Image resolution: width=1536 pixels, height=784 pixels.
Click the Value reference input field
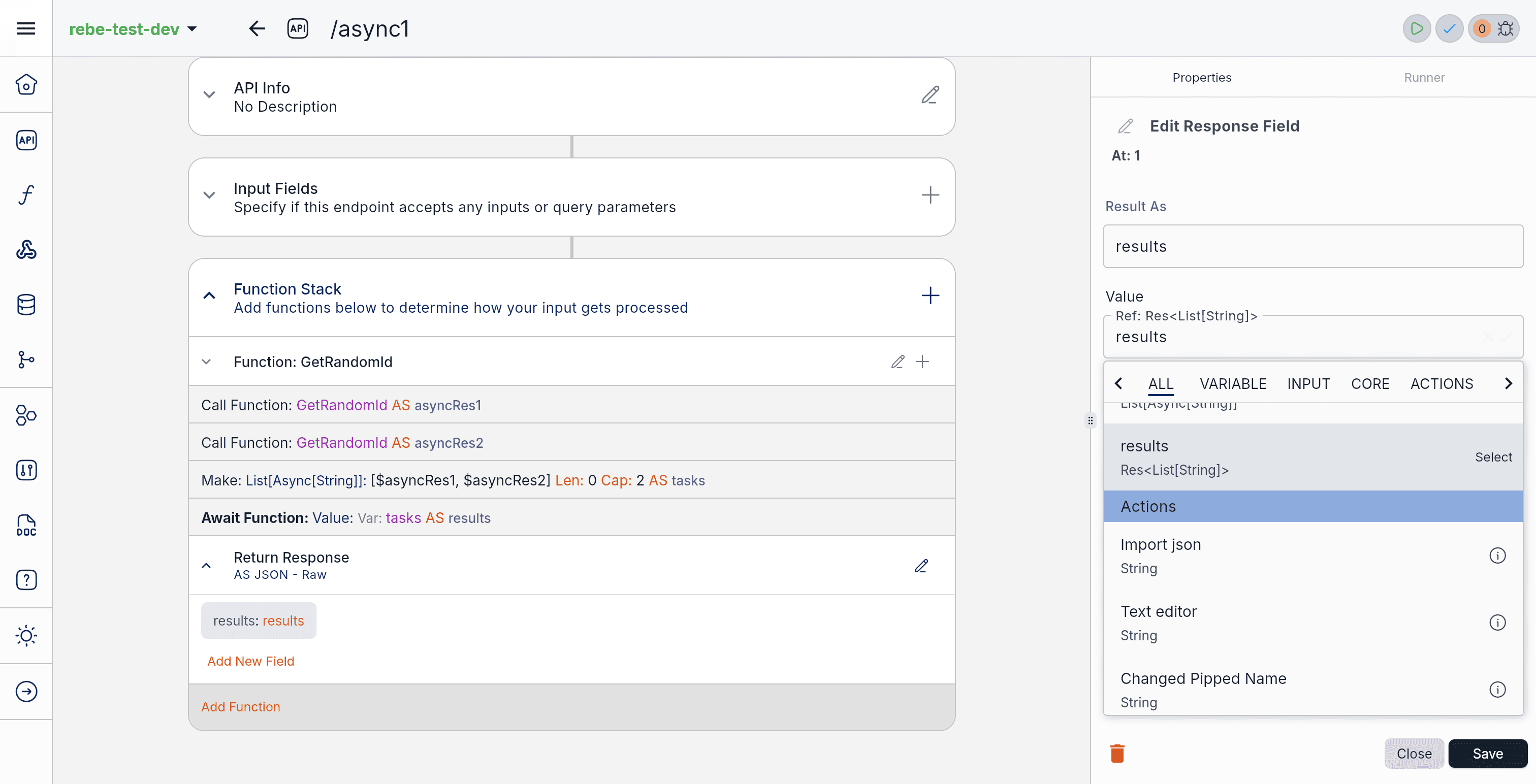point(1313,337)
